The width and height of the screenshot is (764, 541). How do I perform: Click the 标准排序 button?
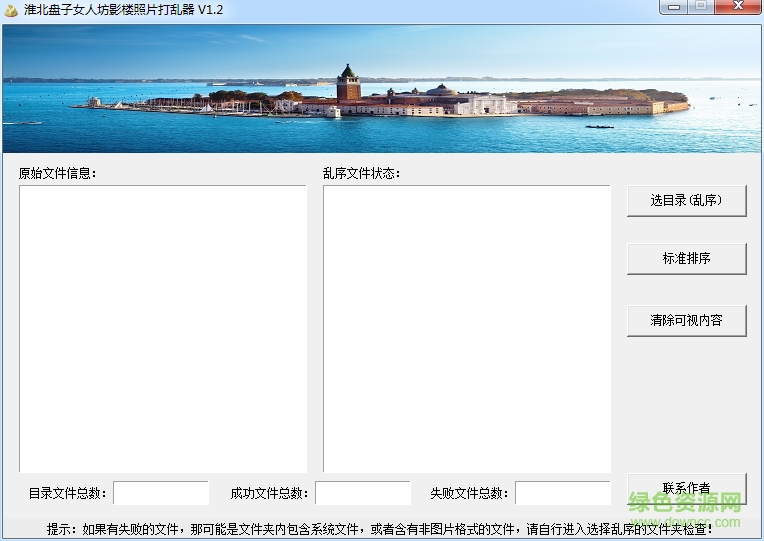click(x=686, y=258)
